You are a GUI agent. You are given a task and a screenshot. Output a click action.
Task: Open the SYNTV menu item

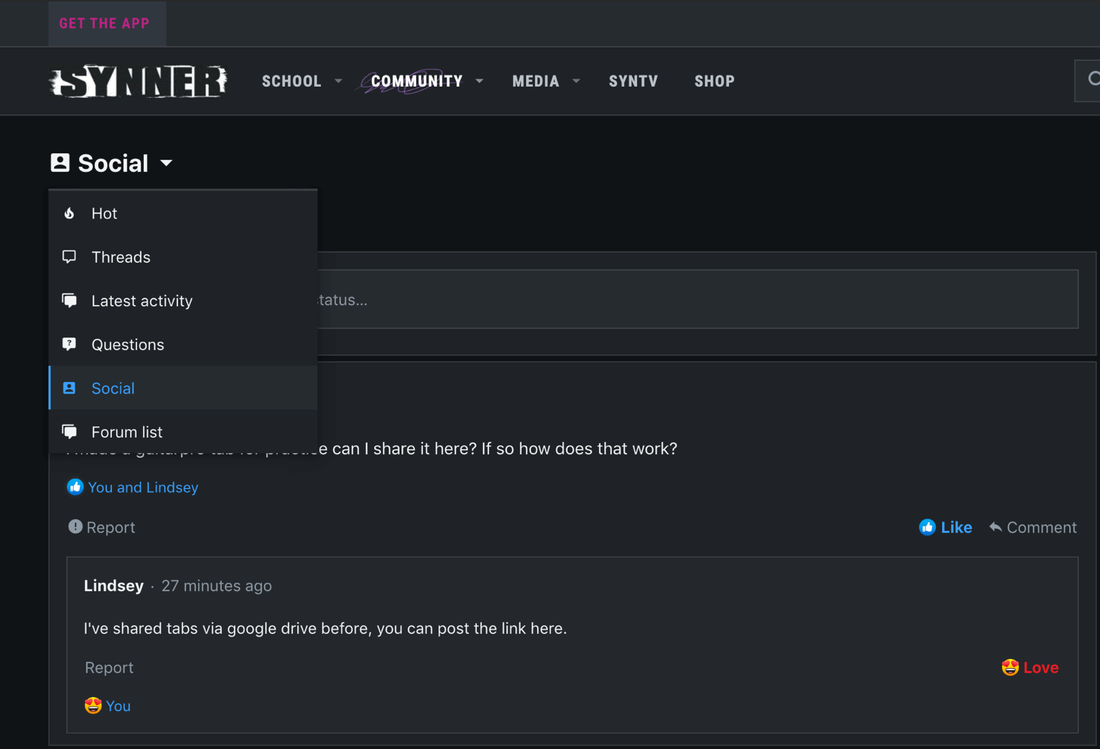pyautogui.click(x=633, y=81)
